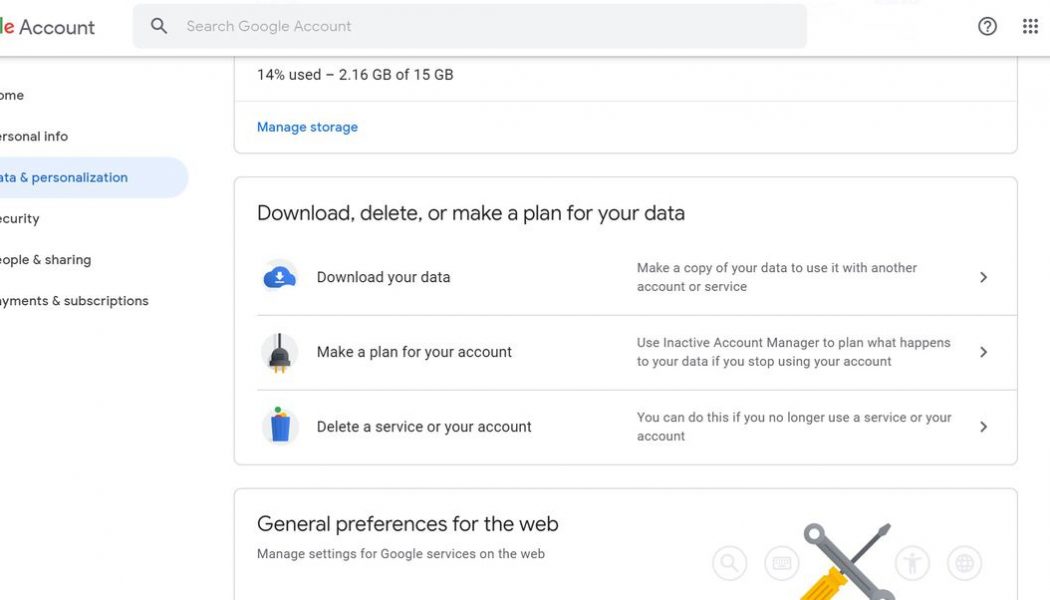Click the search magnifier in the search bar
The width and height of the screenshot is (1050, 600).
click(159, 26)
